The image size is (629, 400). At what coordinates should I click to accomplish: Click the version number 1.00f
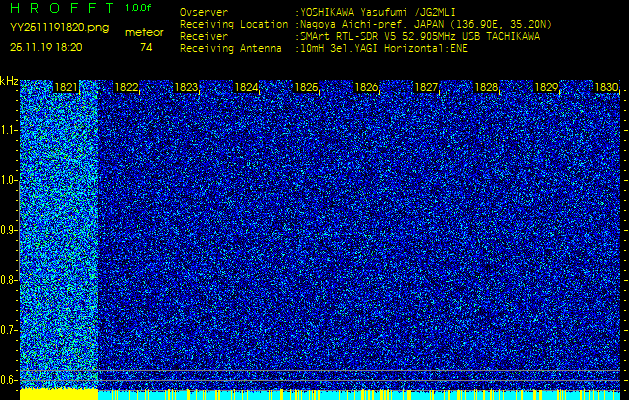pyautogui.click(x=138, y=8)
